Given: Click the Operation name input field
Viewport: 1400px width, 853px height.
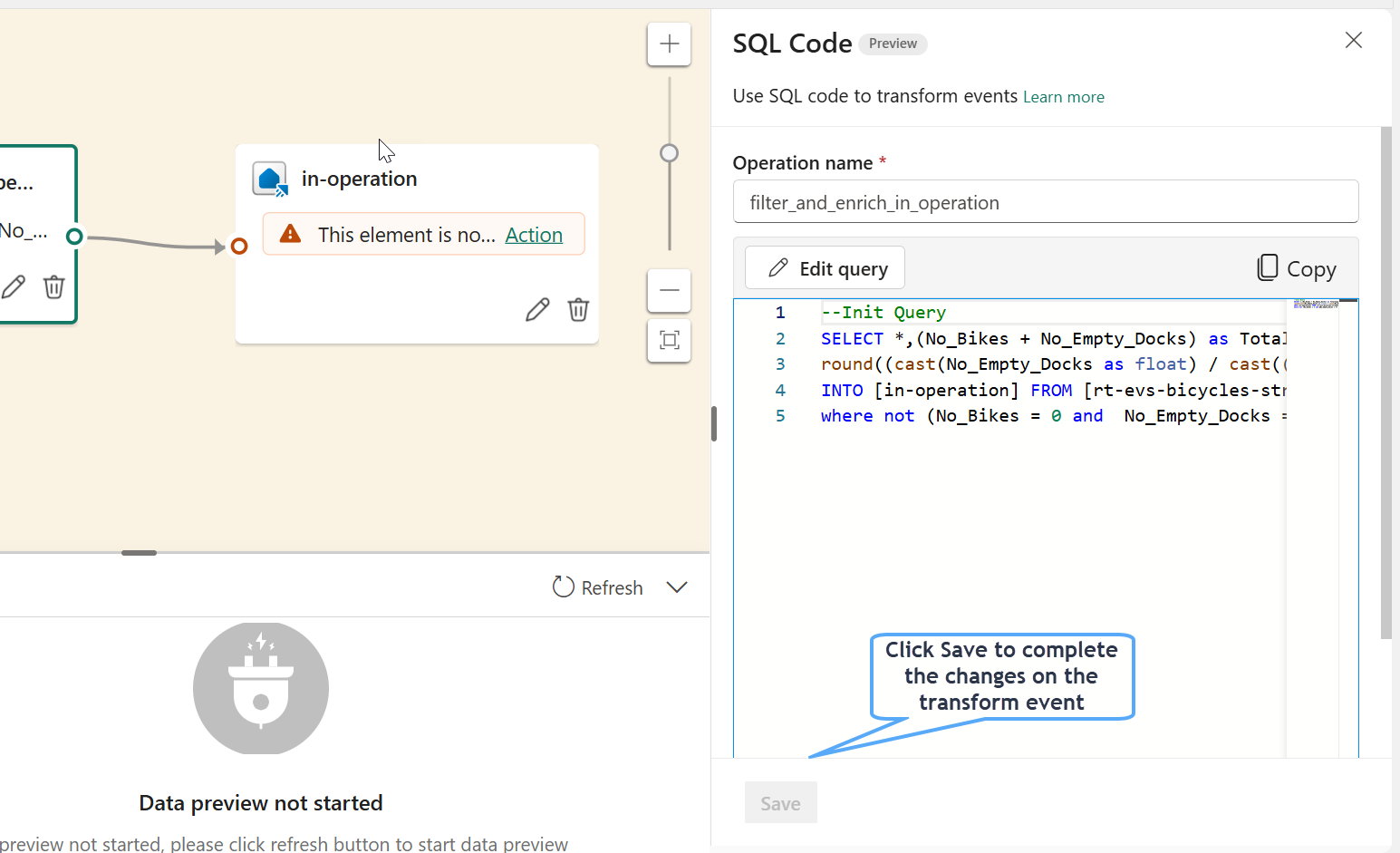Looking at the screenshot, I should point(1045,202).
